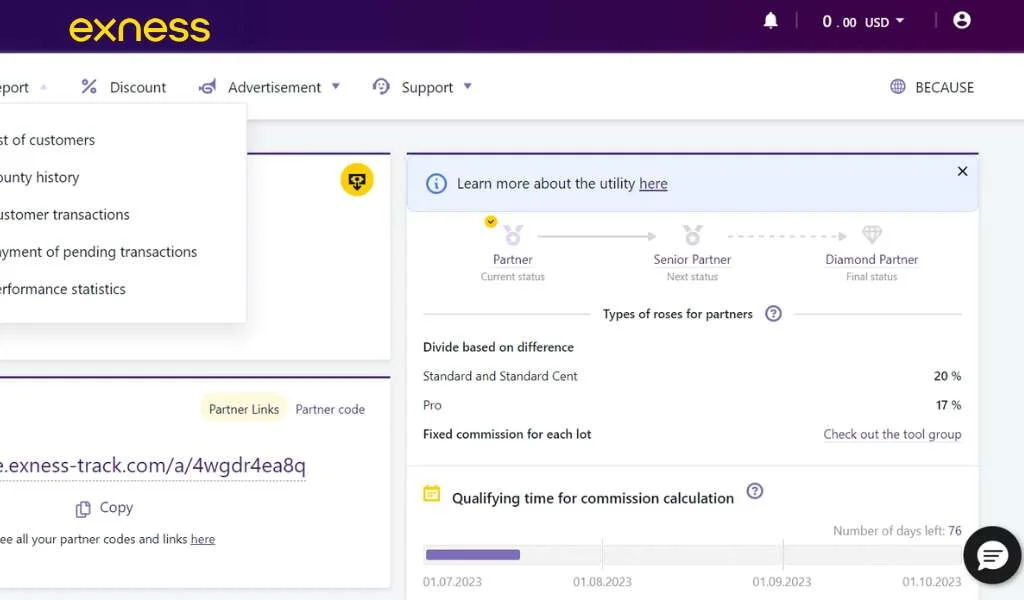1024x600 pixels.
Task: Open the user profile account icon
Action: pos(962,21)
